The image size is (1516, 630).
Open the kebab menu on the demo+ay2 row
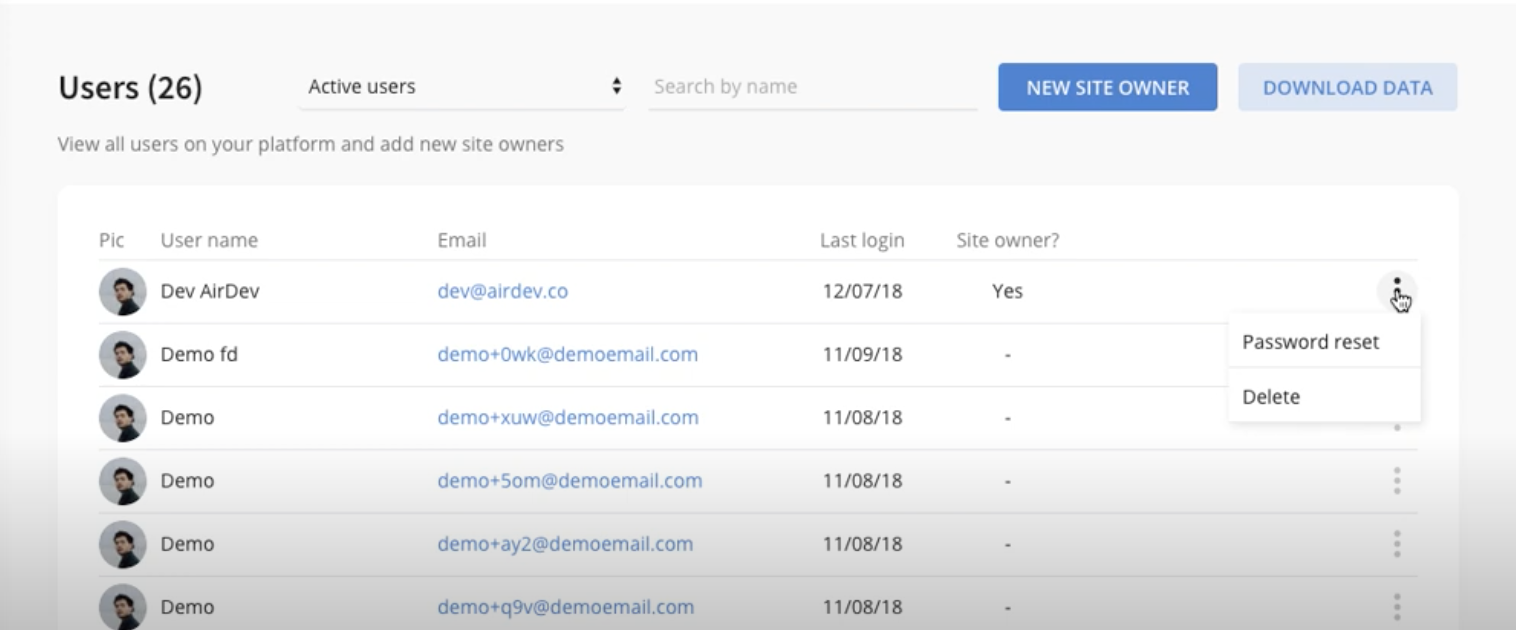[x=1396, y=544]
